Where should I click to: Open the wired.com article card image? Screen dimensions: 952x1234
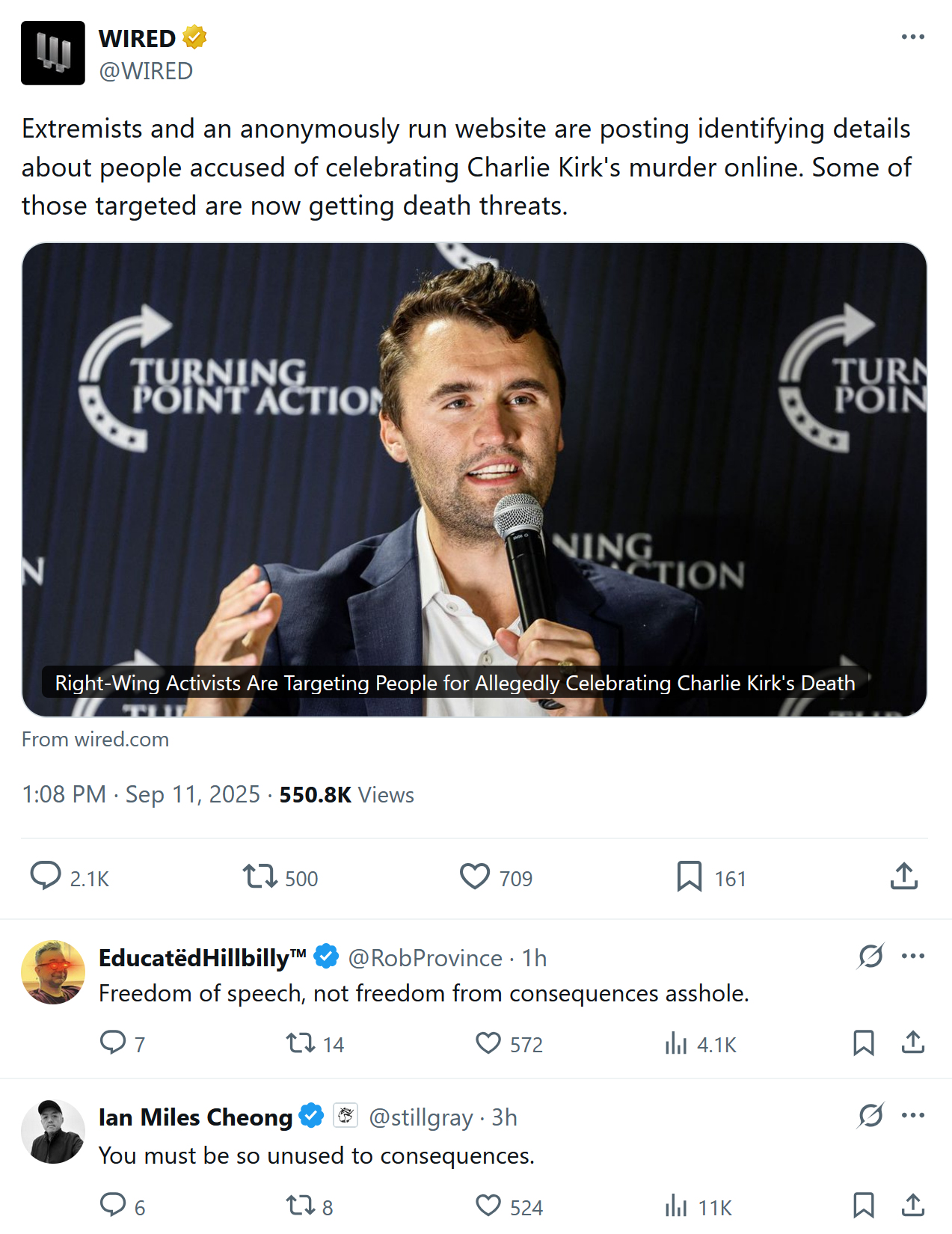pyautogui.click(x=474, y=479)
